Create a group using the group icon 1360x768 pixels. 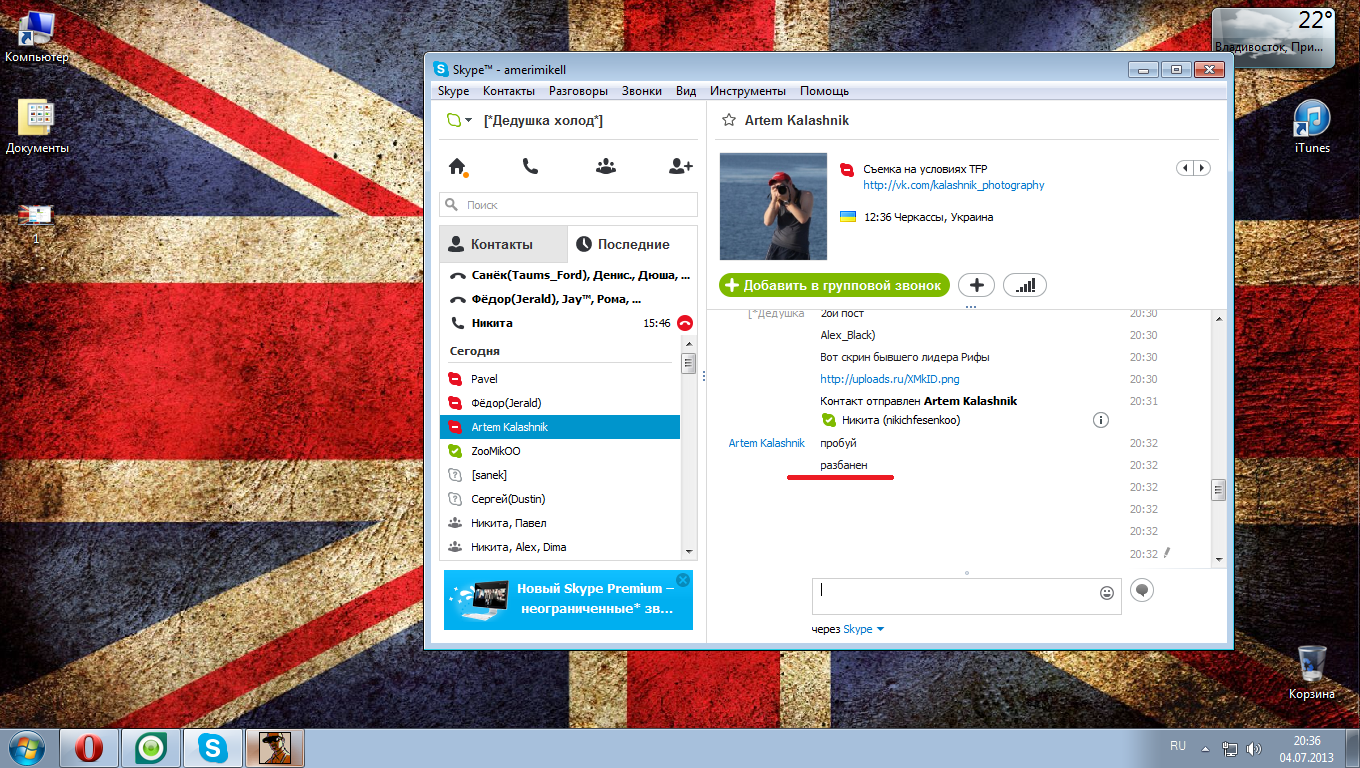605,167
